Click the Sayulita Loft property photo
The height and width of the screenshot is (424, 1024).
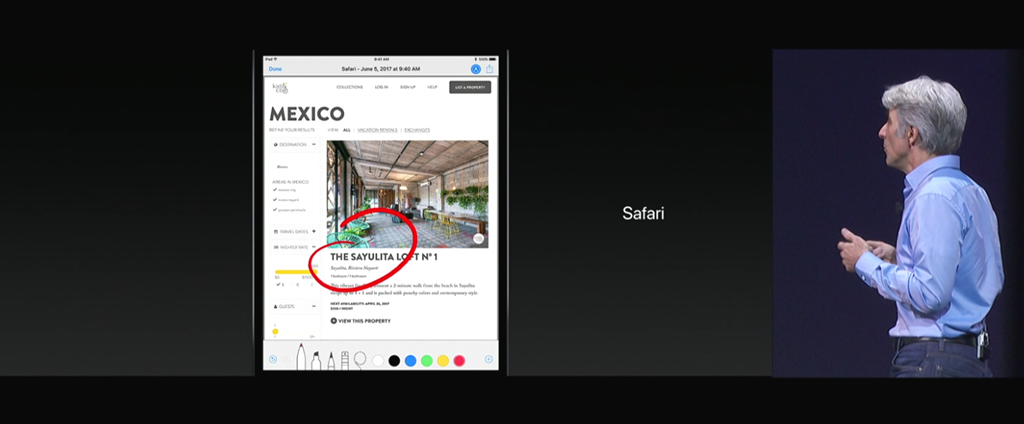click(x=408, y=194)
